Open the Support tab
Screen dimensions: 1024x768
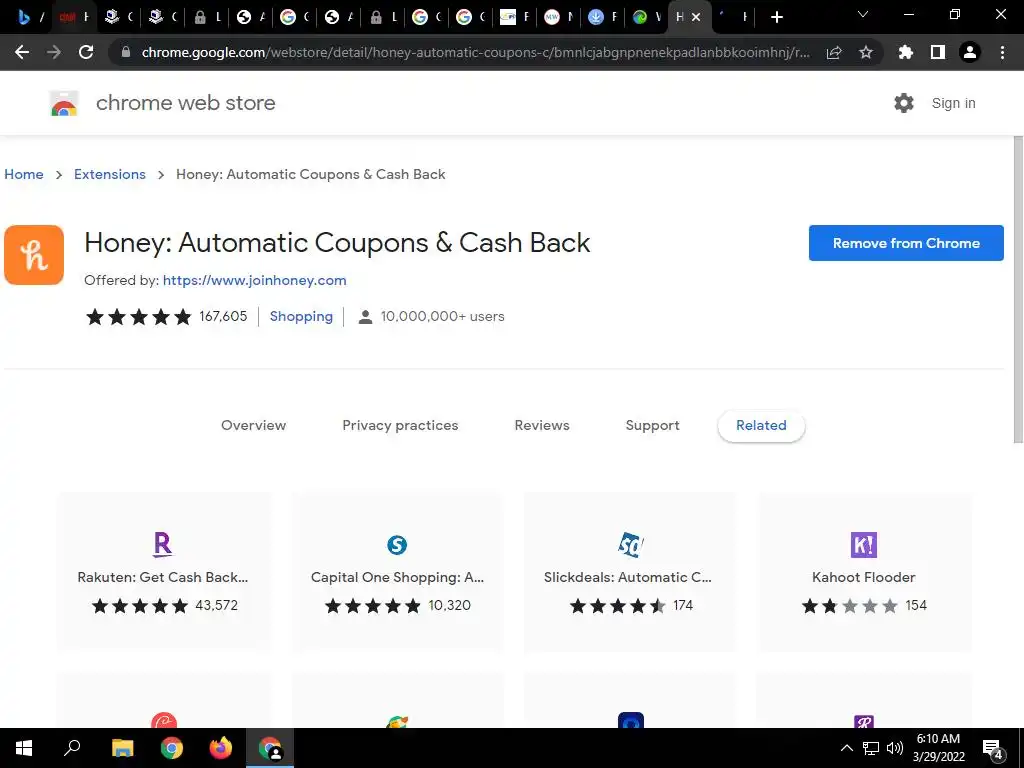(x=652, y=425)
